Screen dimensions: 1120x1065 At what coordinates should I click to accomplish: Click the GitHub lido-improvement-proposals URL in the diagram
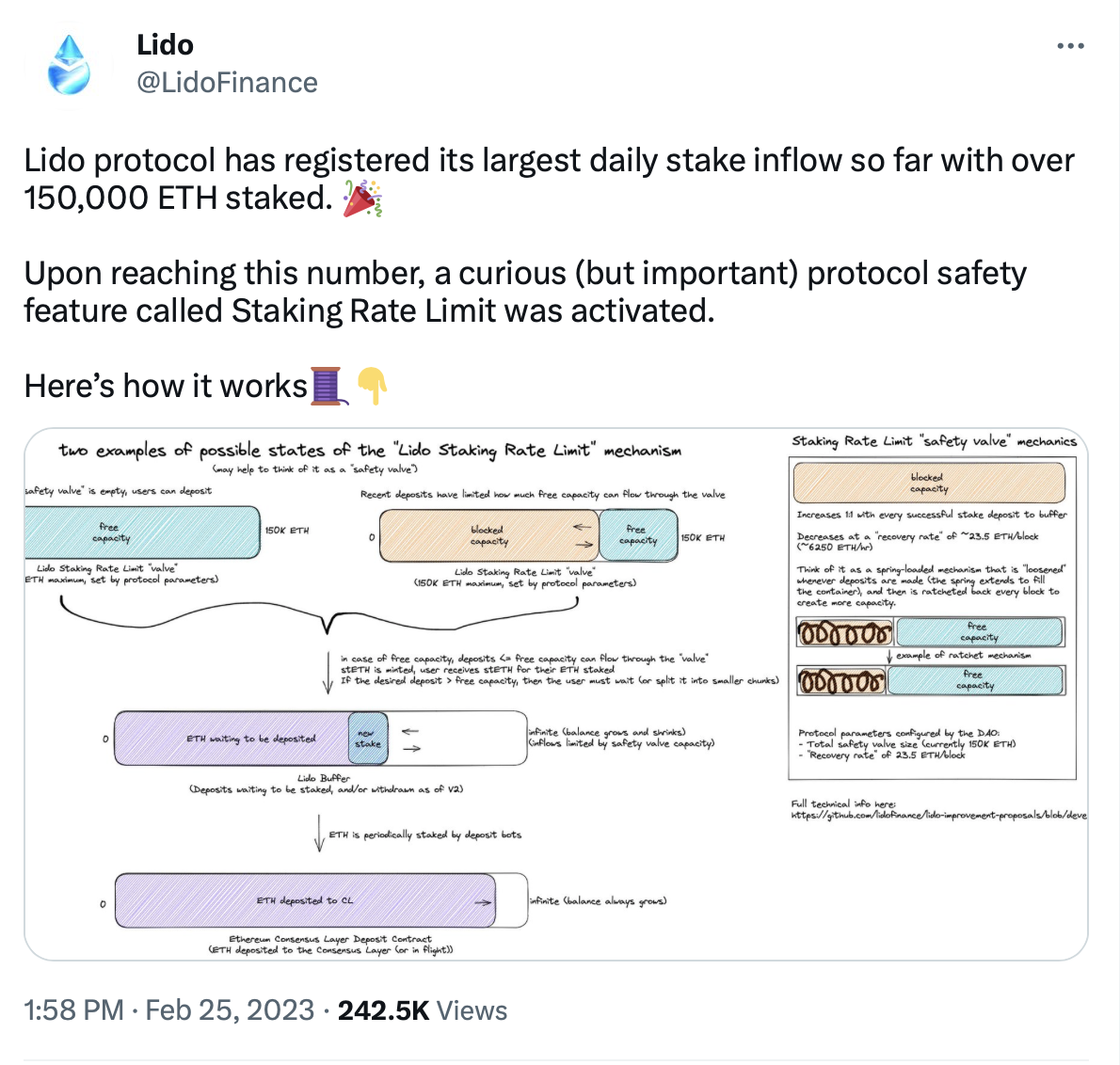(x=938, y=815)
